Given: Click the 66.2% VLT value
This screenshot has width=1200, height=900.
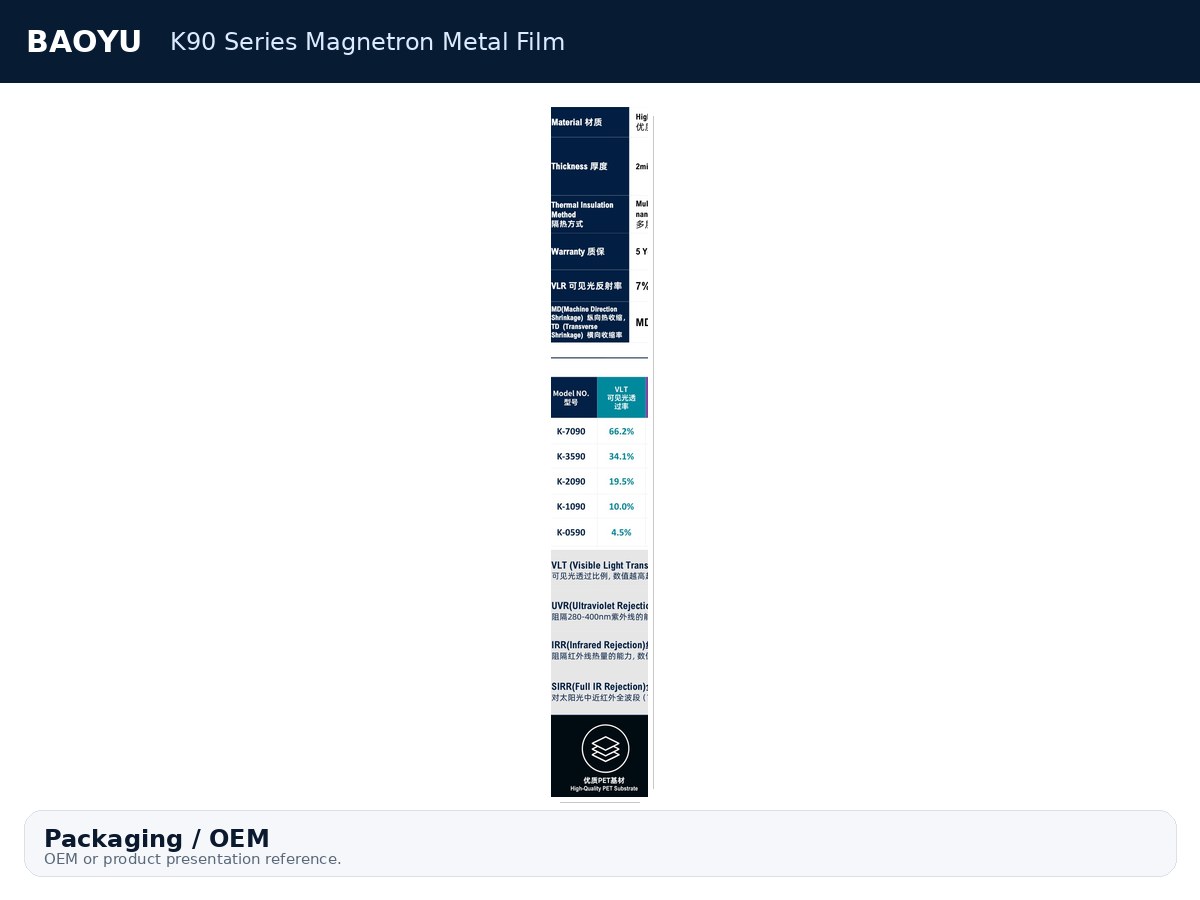Looking at the screenshot, I should (x=621, y=432).
